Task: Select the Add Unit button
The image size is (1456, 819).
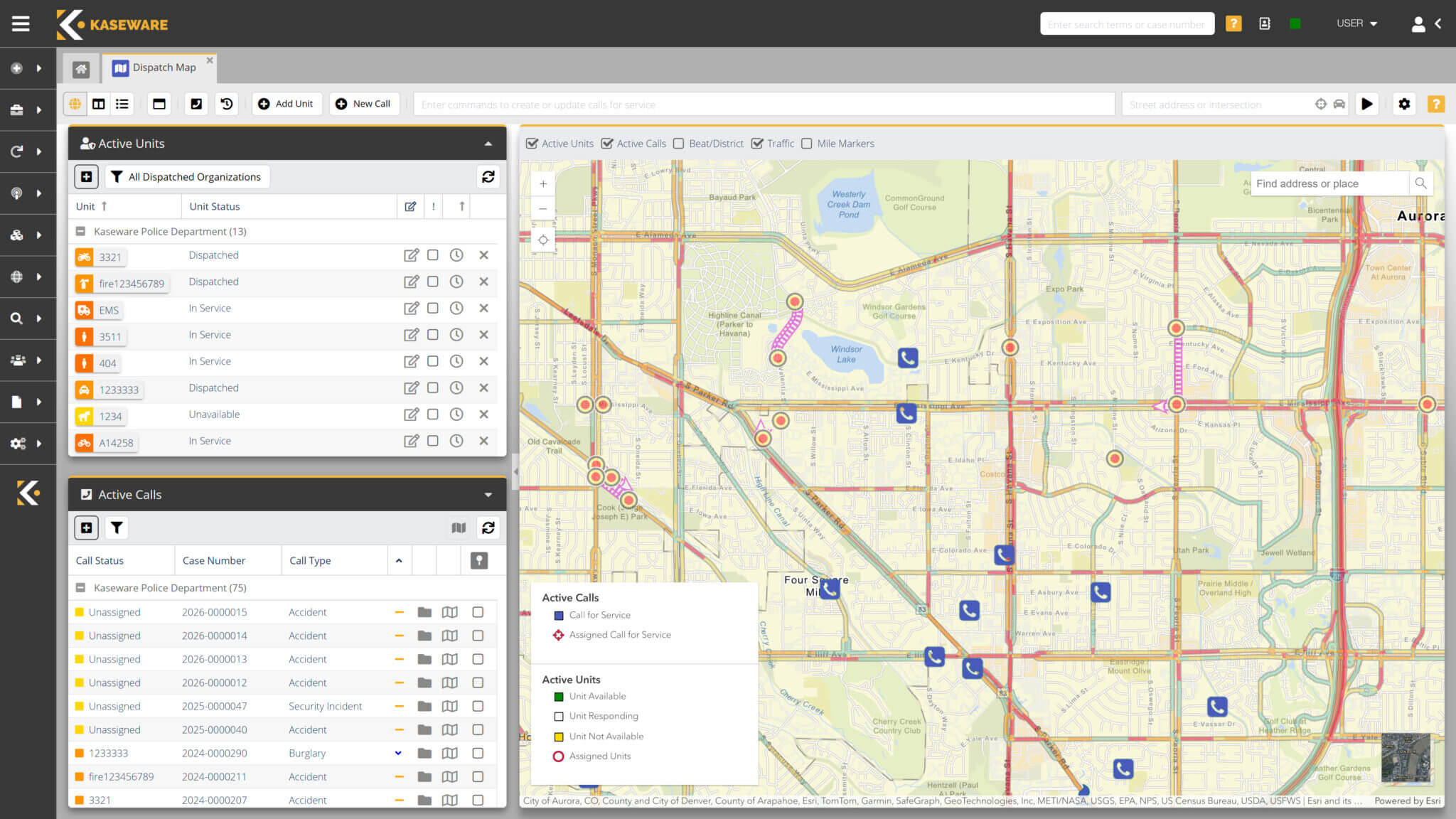Action: tap(287, 104)
